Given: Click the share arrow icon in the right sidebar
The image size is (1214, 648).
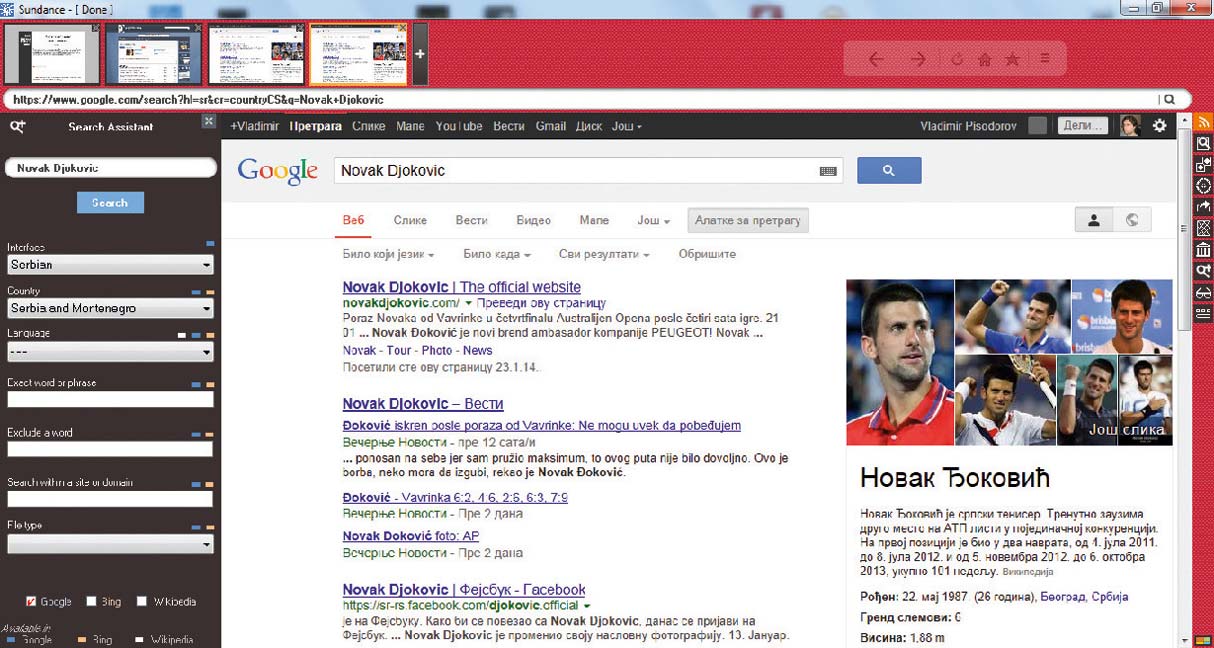Looking at the screenshot, I should (1204, 207).
